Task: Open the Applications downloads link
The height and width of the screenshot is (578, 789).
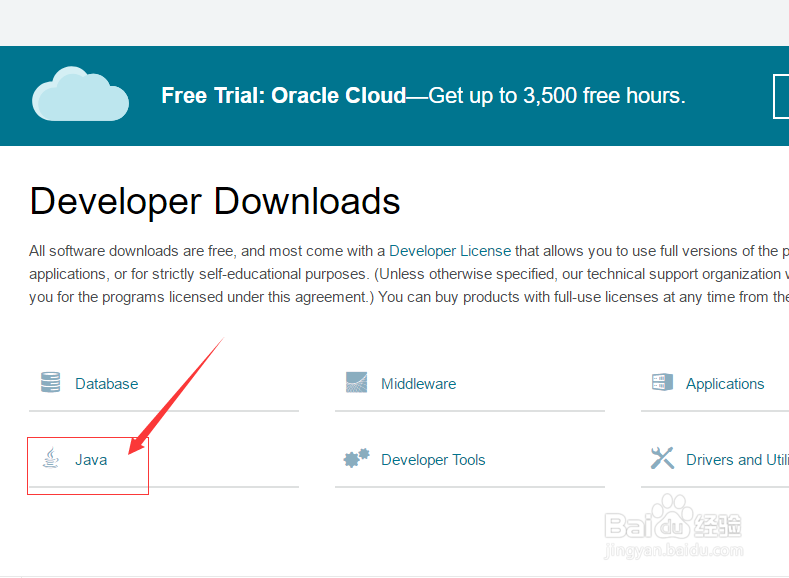Action: click(x=725, y=384)
